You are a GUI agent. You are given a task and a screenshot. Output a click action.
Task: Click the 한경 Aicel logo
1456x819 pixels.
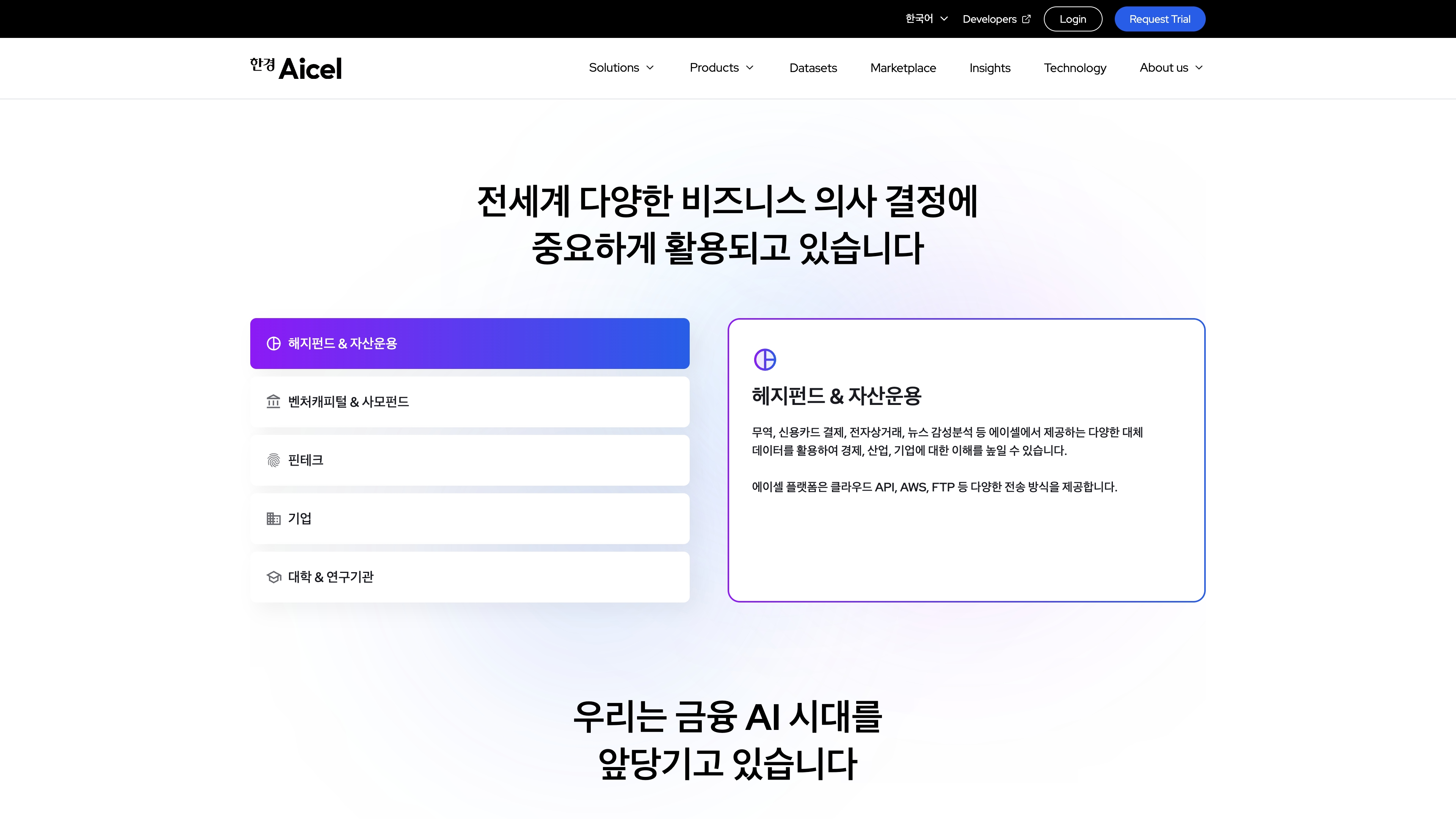pyautogui.click(x=296, y=68)
